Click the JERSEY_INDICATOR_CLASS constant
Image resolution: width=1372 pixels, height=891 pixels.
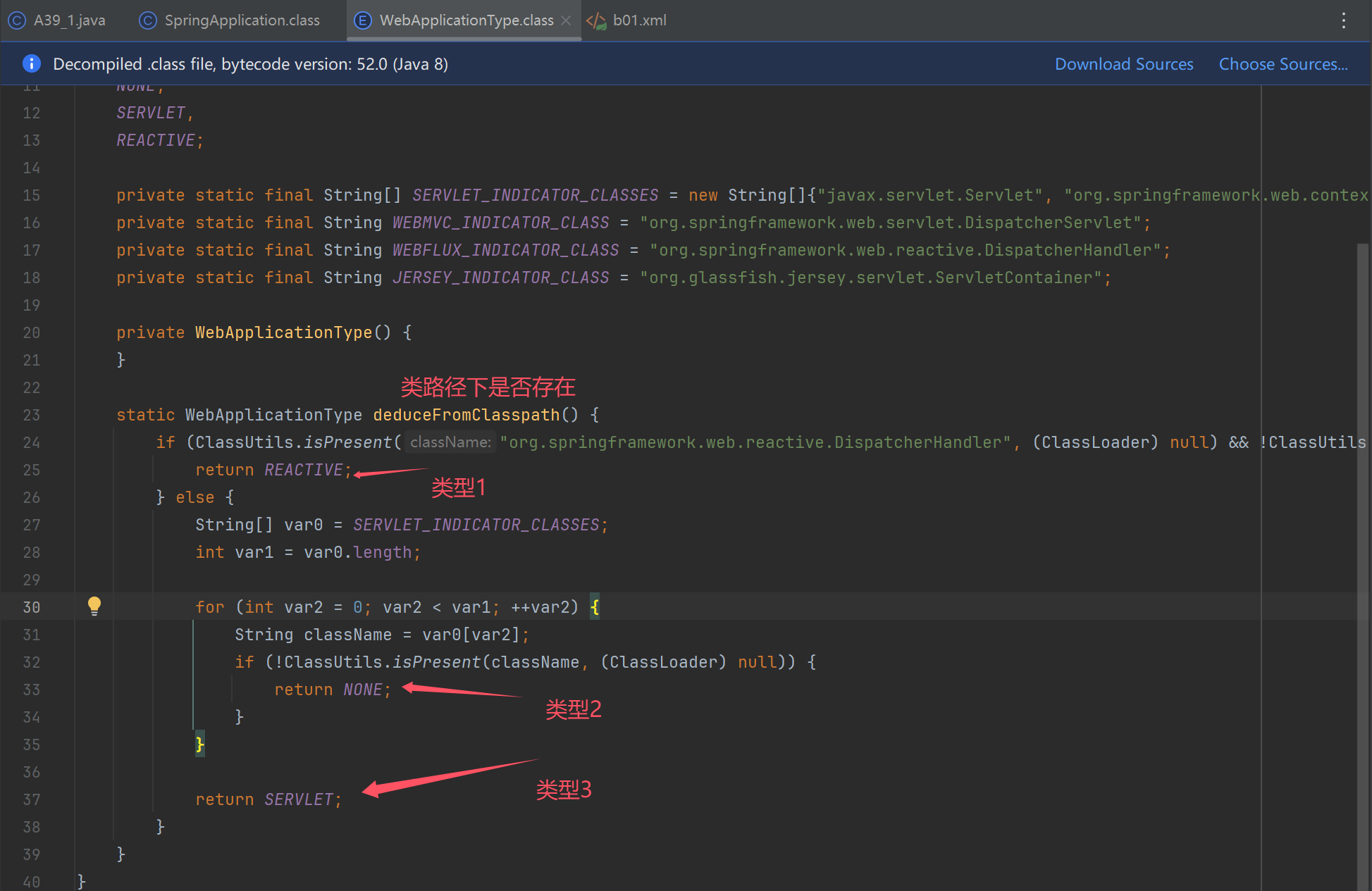[500, 278]
